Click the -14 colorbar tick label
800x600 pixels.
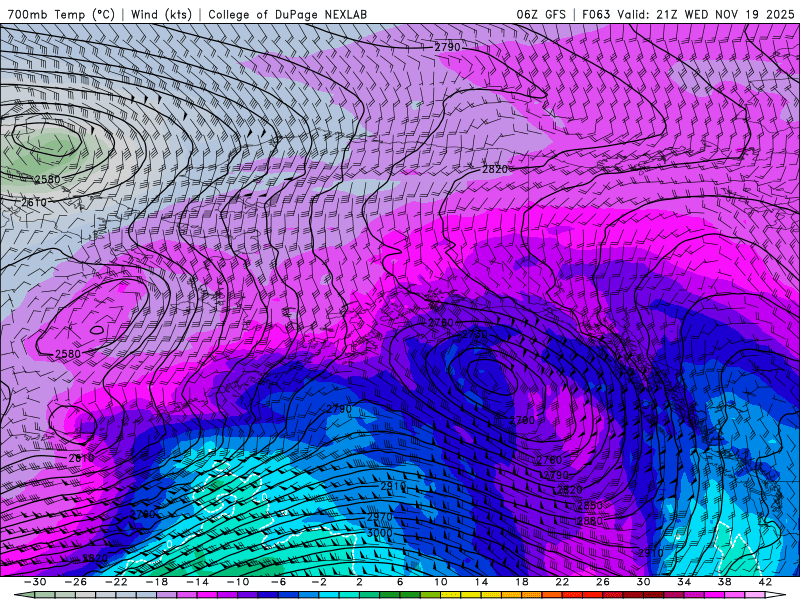tap(197, 582)
